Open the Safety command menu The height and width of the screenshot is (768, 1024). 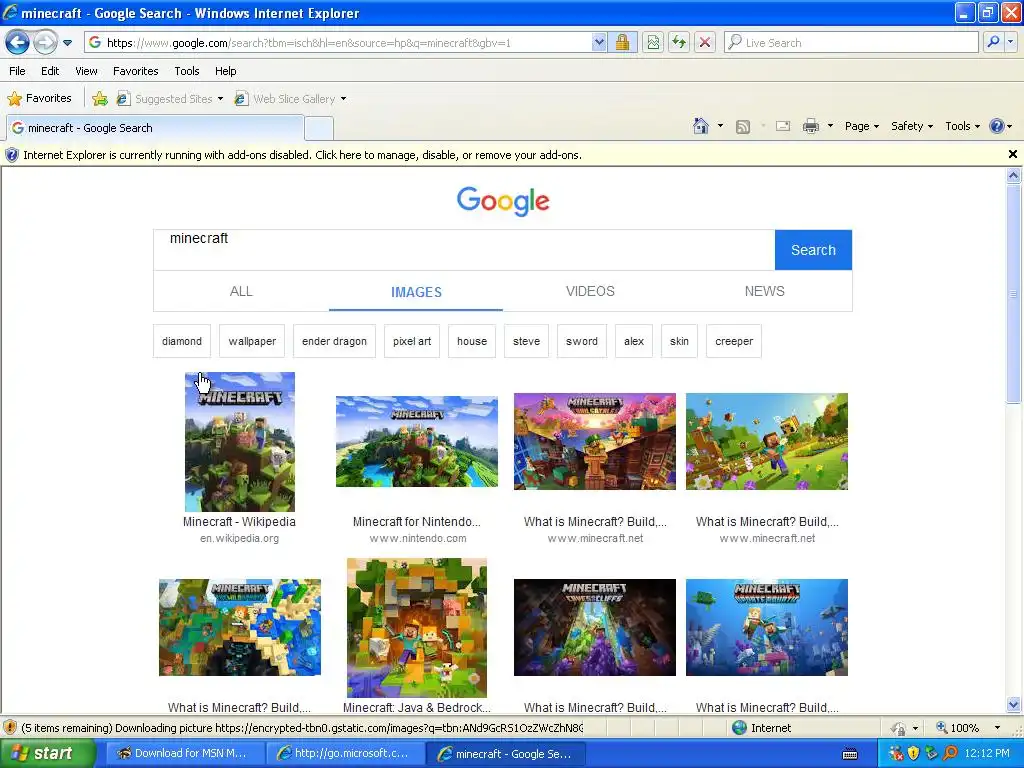(x=912, y=127)
